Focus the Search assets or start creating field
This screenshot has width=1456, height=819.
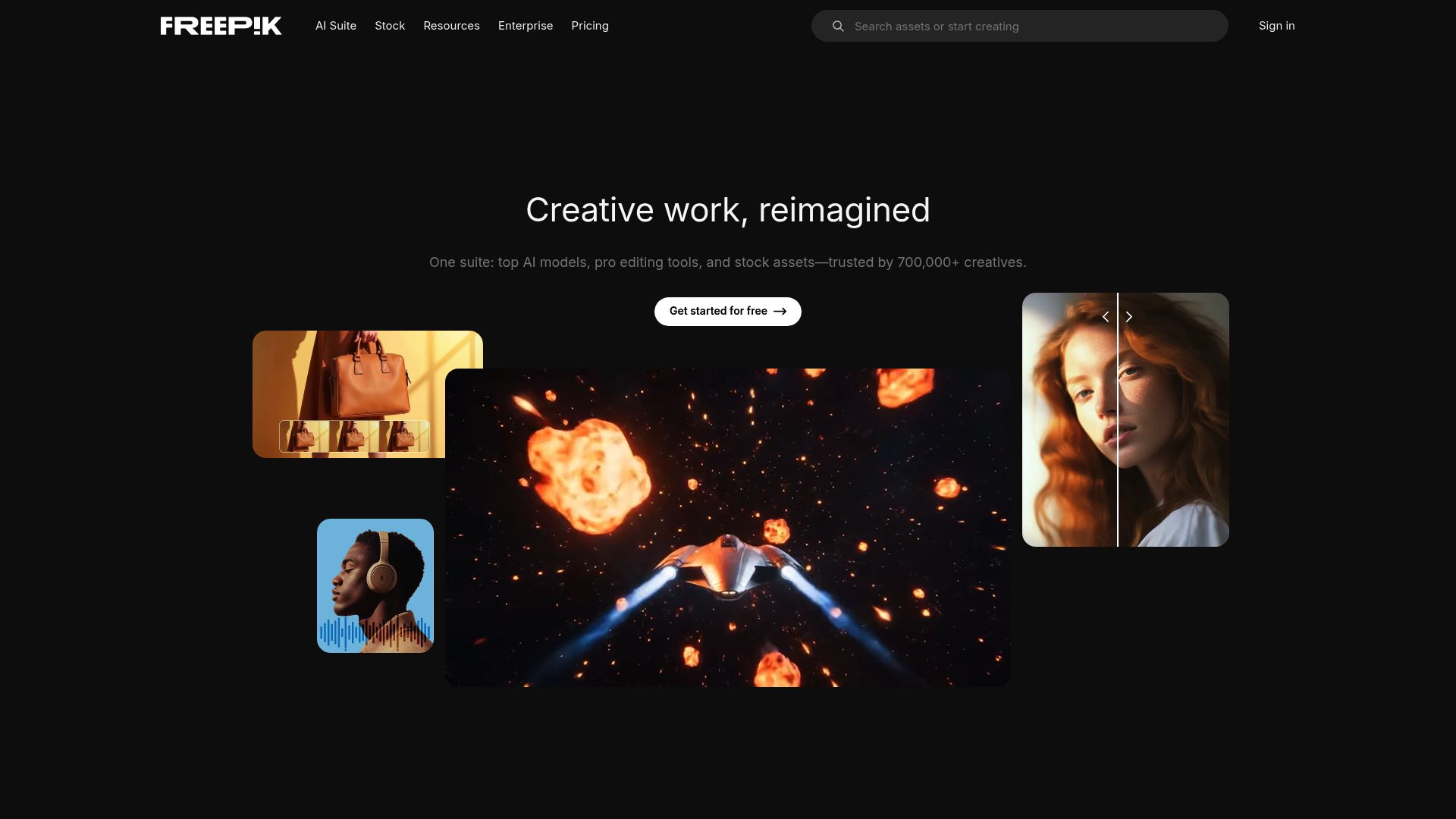point(1031,27)
